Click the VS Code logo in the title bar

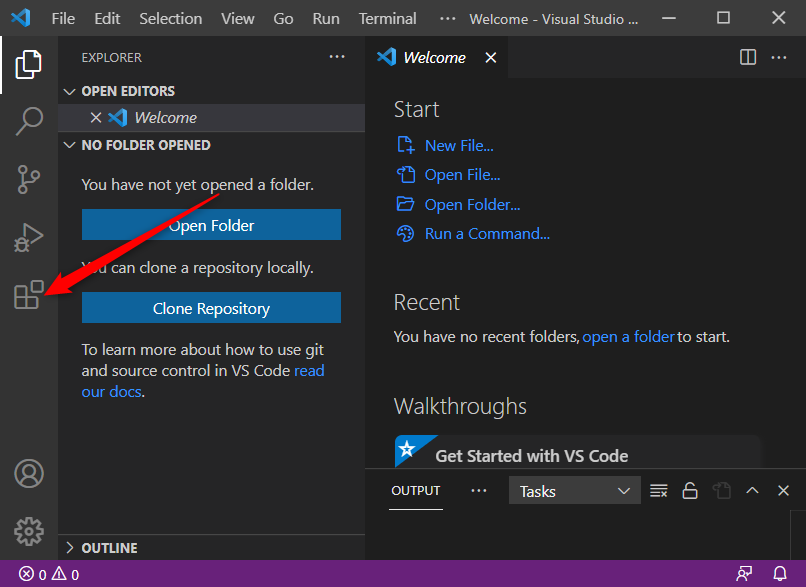click(x=21, y=19)
